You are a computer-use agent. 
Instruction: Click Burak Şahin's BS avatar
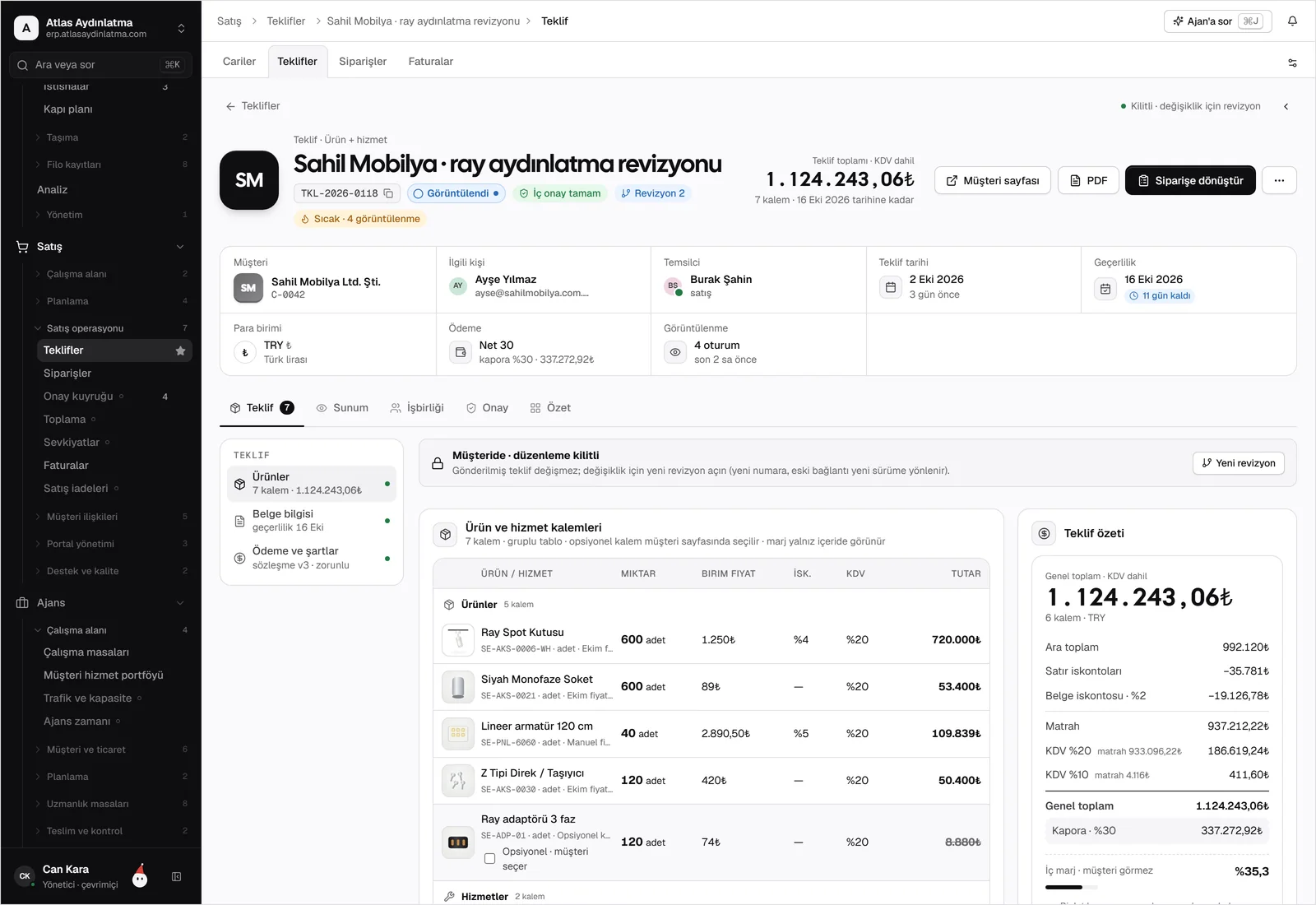click(x=673, y=285)
